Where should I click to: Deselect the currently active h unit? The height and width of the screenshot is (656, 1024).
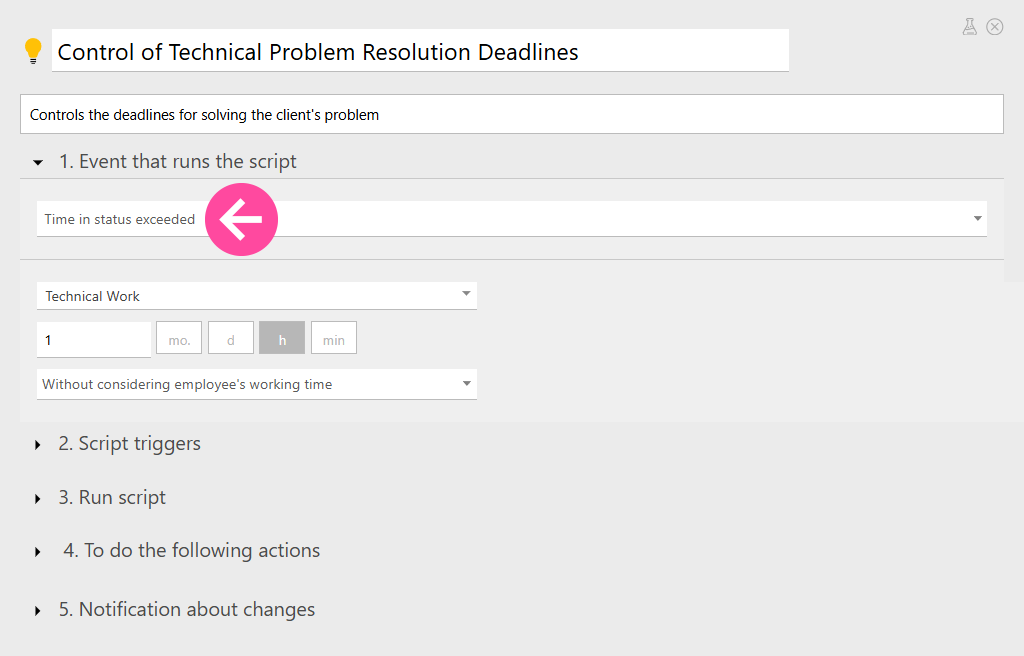[281, 338]
